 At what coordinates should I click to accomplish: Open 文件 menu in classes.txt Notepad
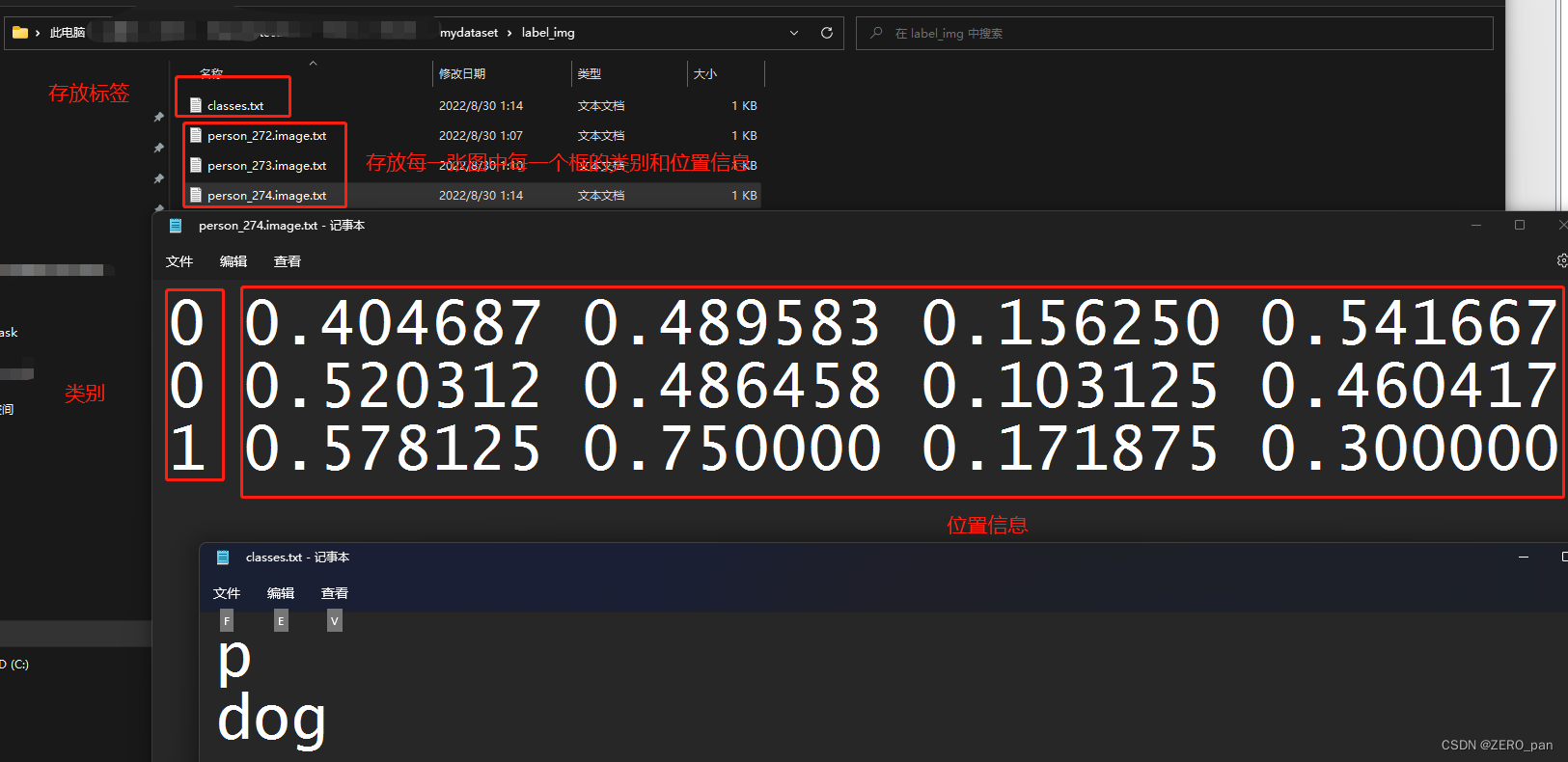tap(227, 593)
